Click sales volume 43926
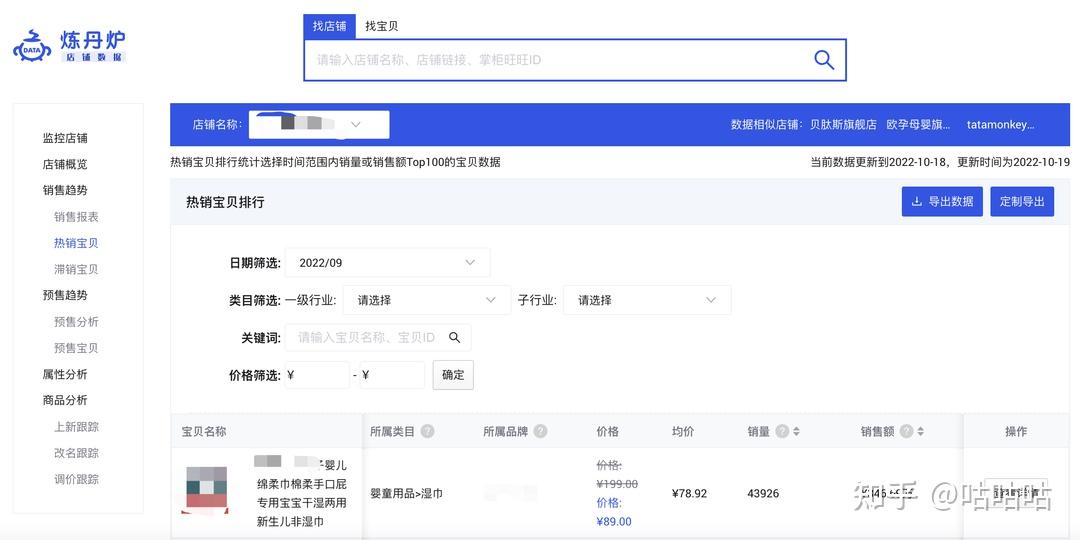The image size is (1080, 540). (763, 494)
